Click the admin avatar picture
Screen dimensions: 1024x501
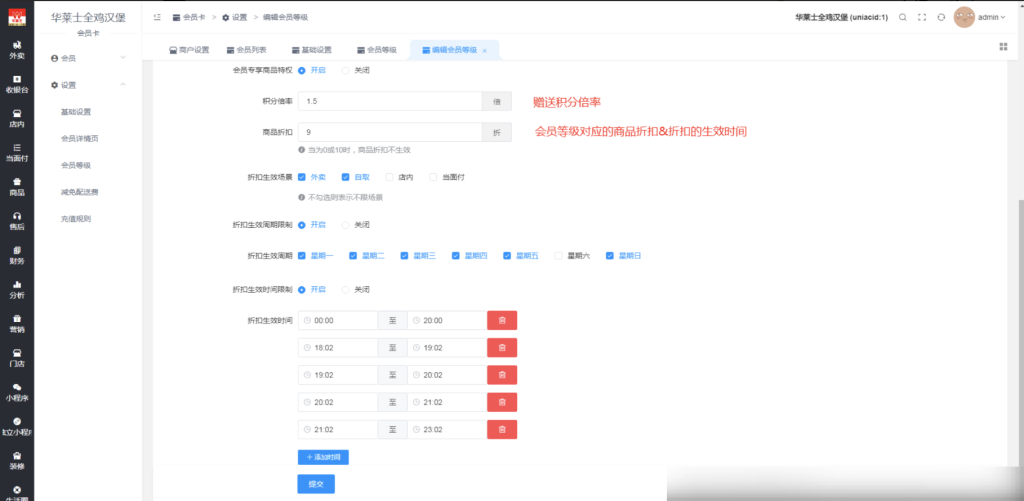pos(964,18)
